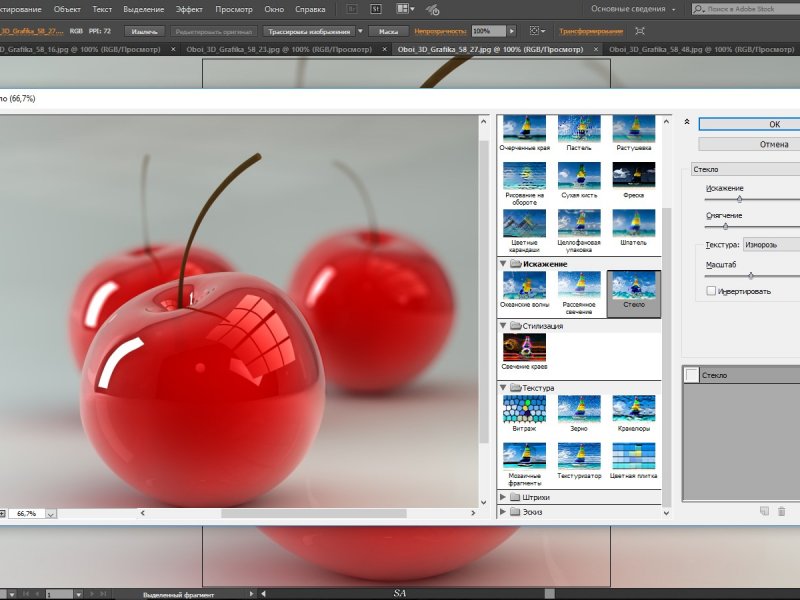
Task: Click the Искажение slider handle
Action: pos(739,199)
